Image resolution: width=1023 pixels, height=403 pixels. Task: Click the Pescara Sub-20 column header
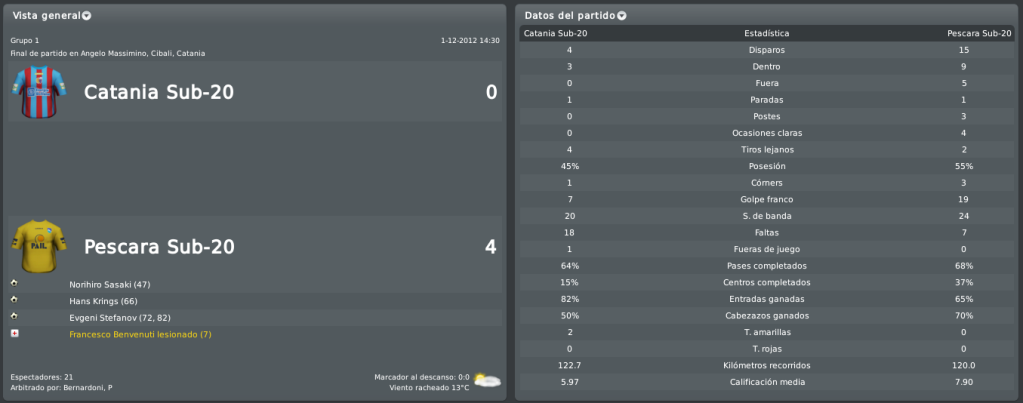click(977, 33)
